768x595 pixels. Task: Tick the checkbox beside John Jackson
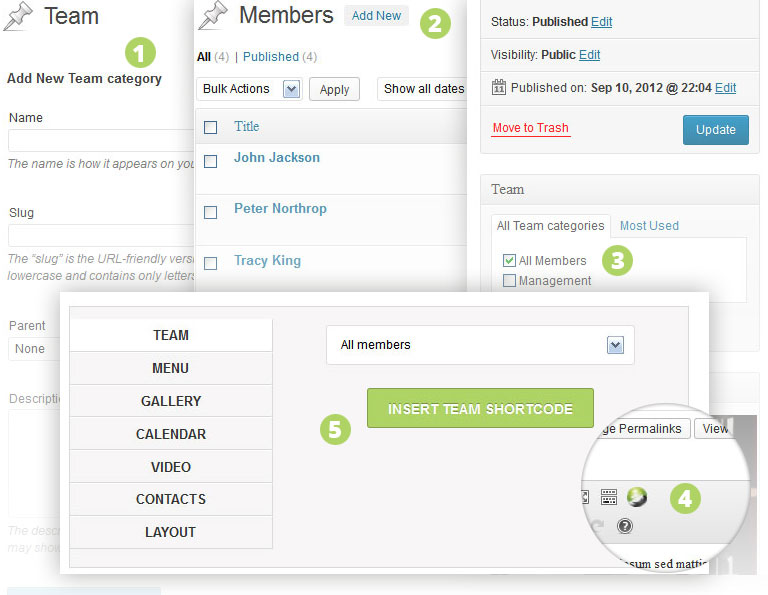[210, 160]
